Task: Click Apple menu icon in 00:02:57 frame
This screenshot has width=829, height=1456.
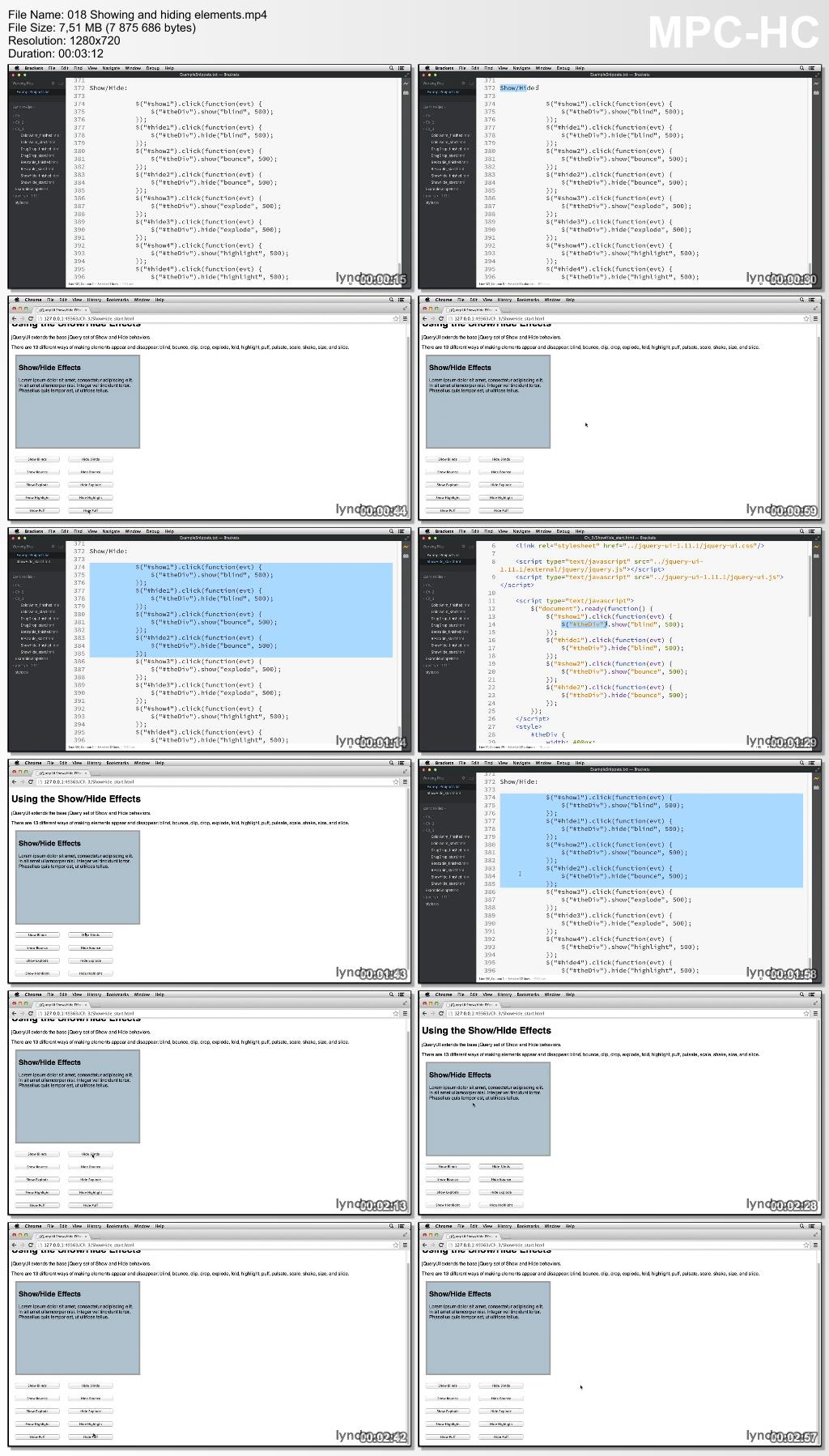Action: point(427,1226)
